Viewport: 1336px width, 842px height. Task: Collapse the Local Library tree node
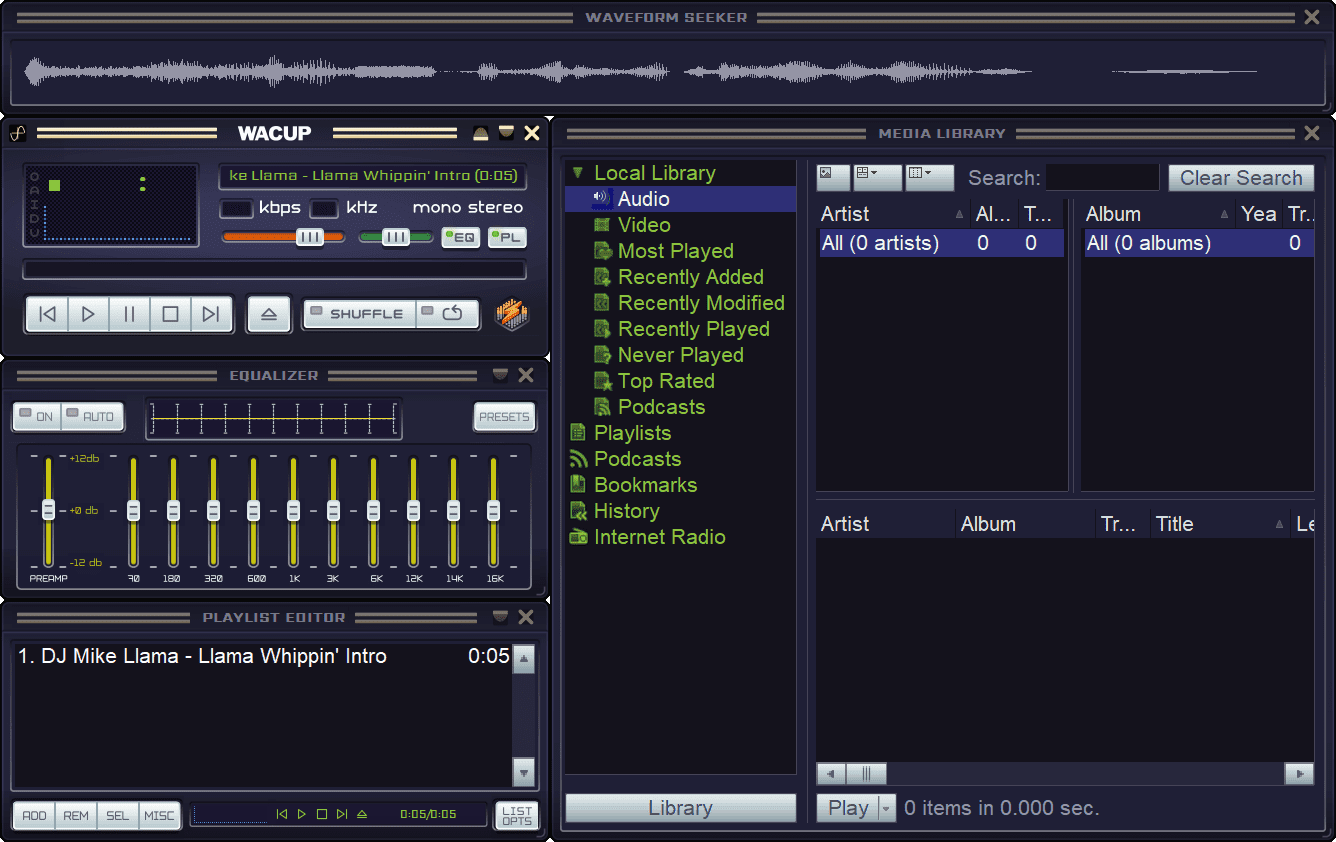tap(577, 173)
